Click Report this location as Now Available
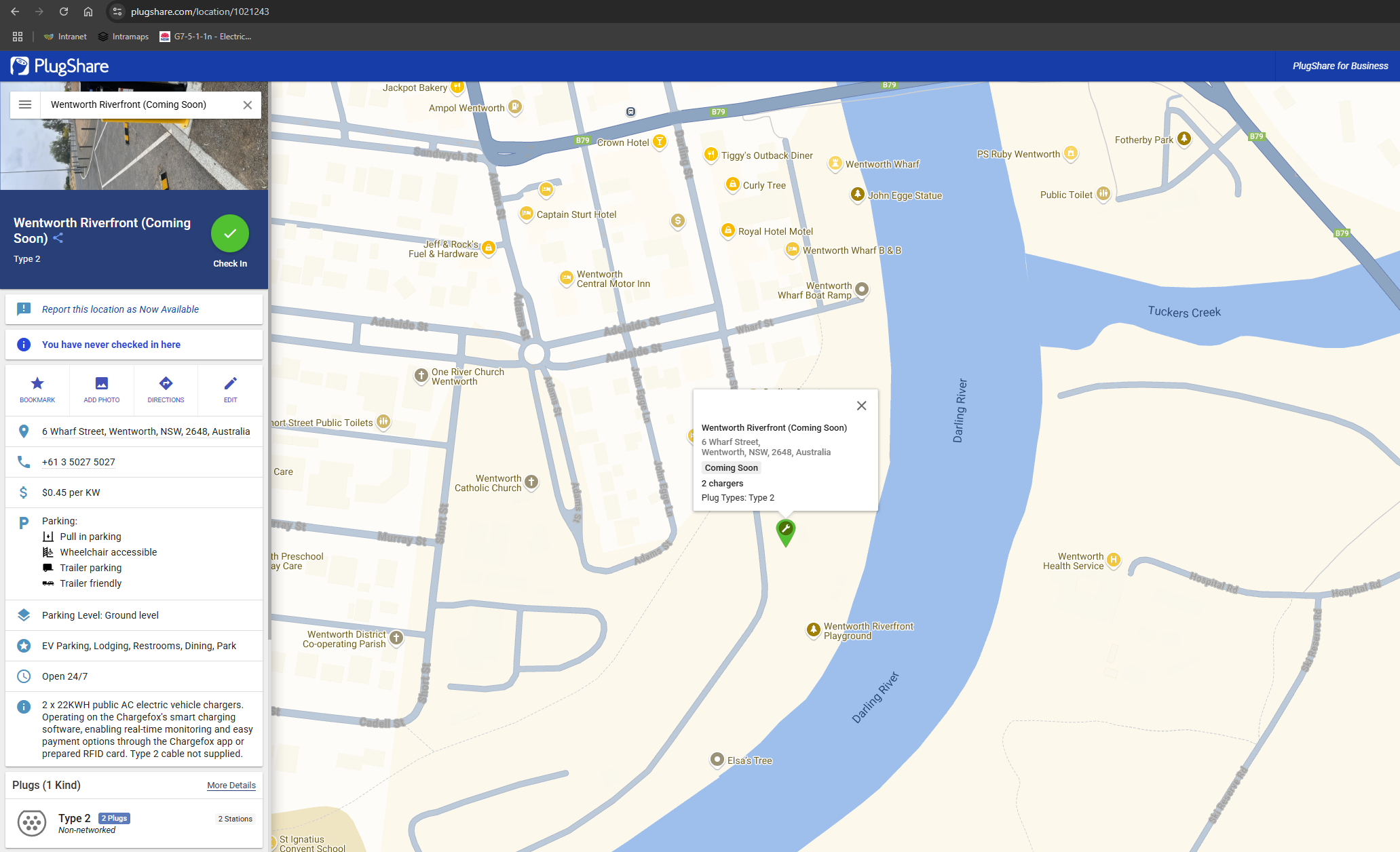Image resolution: width=1400 pixels, height=852 pixels. pos(120,309)
